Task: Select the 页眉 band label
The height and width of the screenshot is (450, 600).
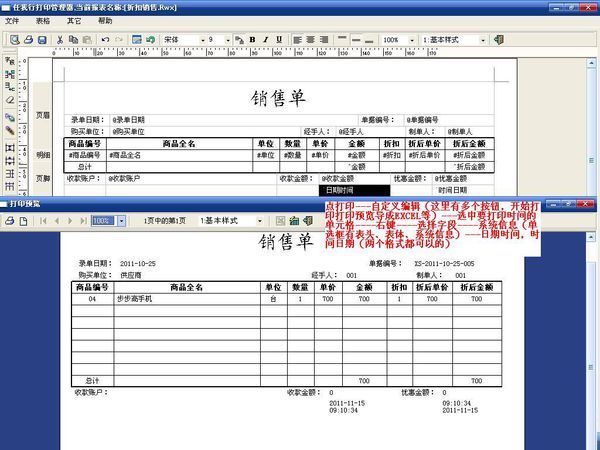Action: (43, 115)
